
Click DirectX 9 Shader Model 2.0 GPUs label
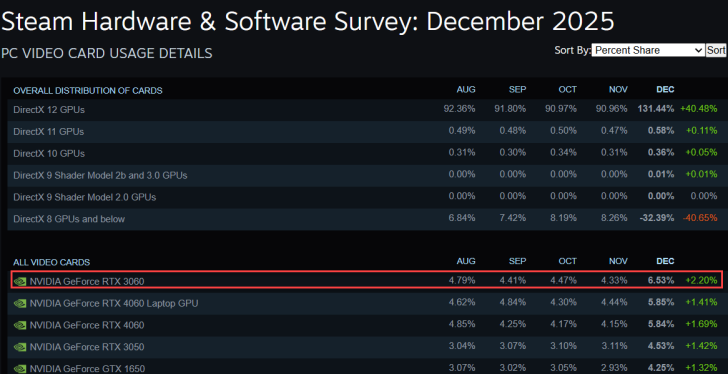84,197
